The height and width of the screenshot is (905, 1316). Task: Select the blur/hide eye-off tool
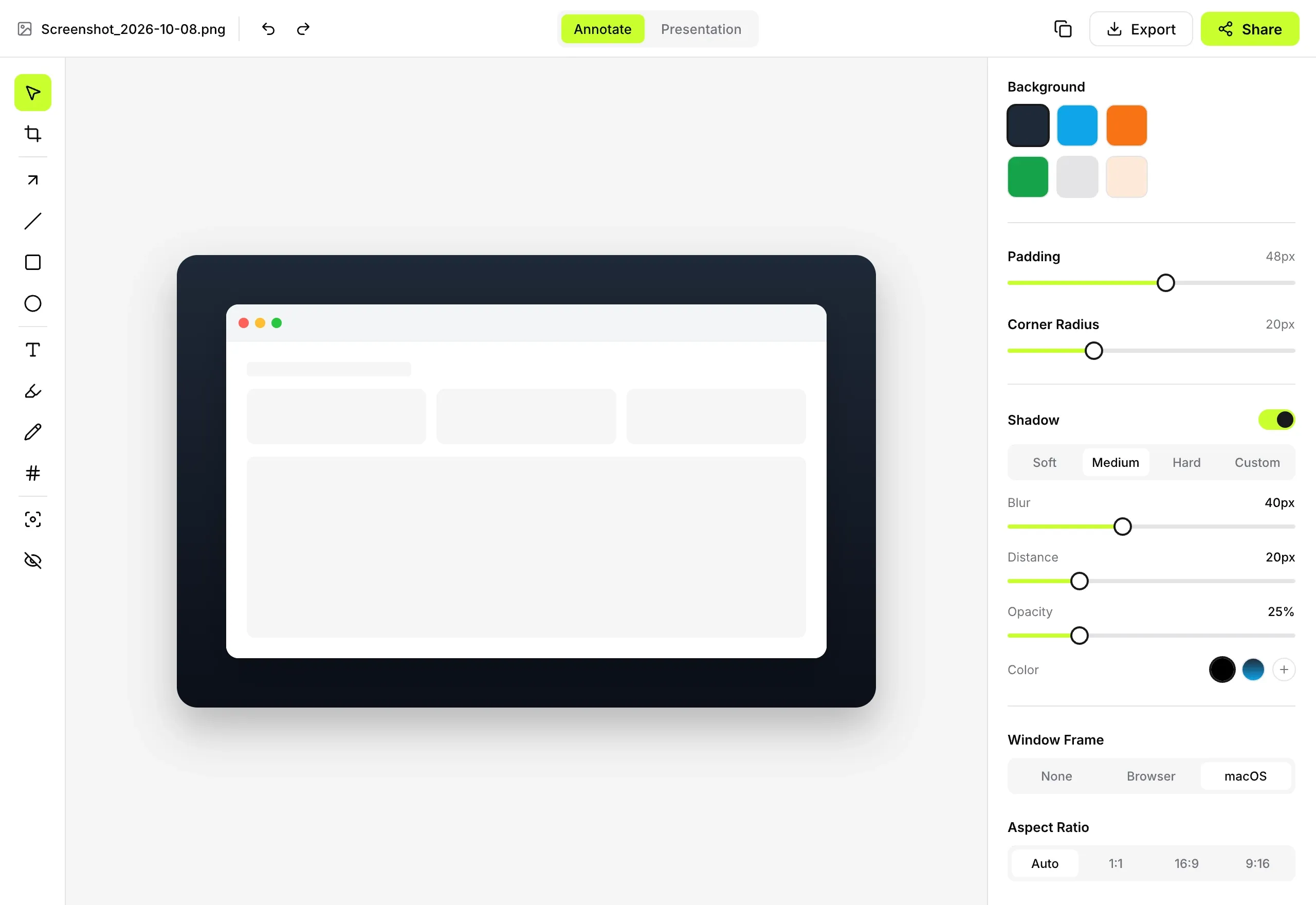point(33,561)
